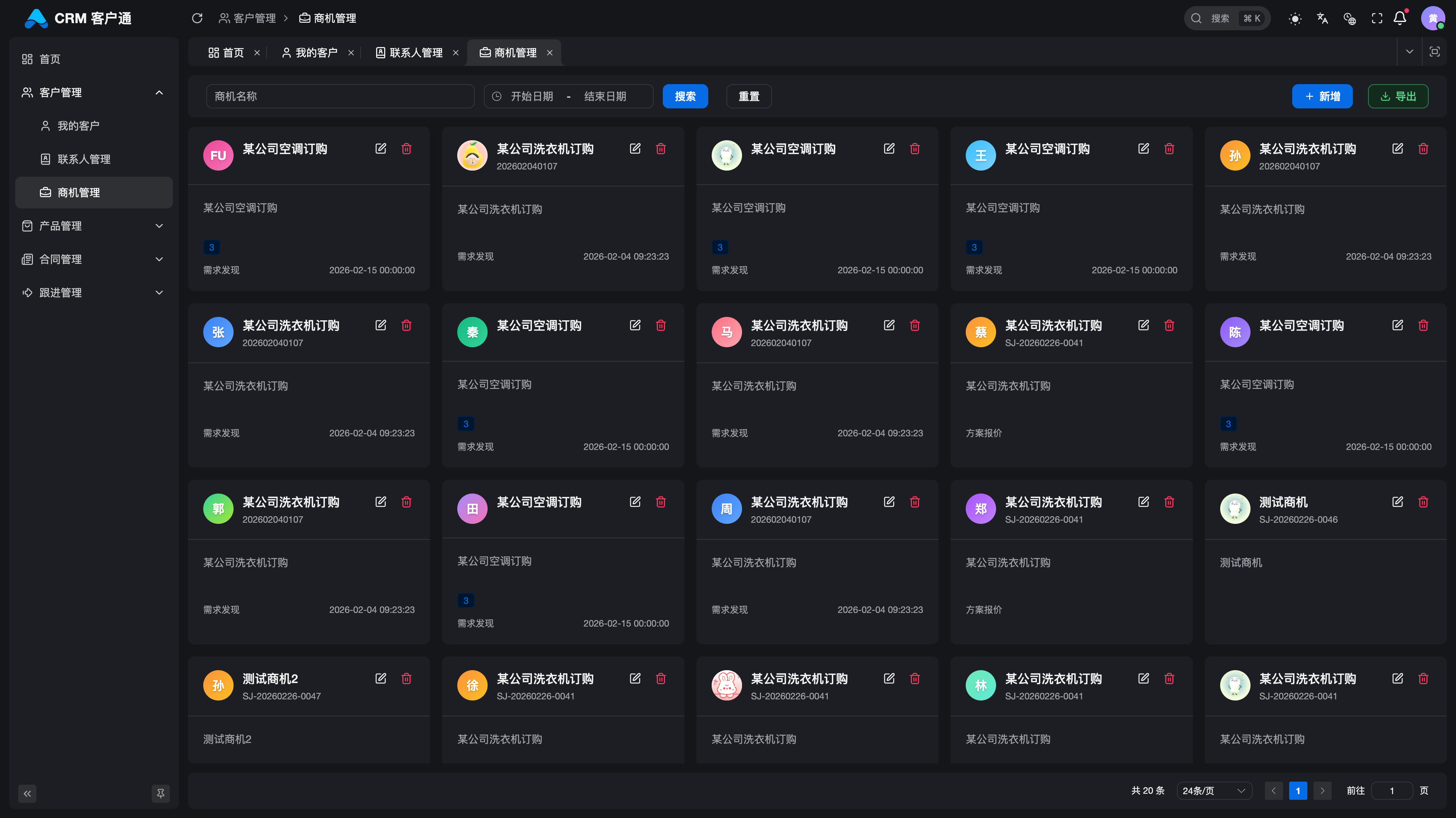
Task: Collapse the sidebar with the double-arrow toggle
Action: (x=27, y=793)
